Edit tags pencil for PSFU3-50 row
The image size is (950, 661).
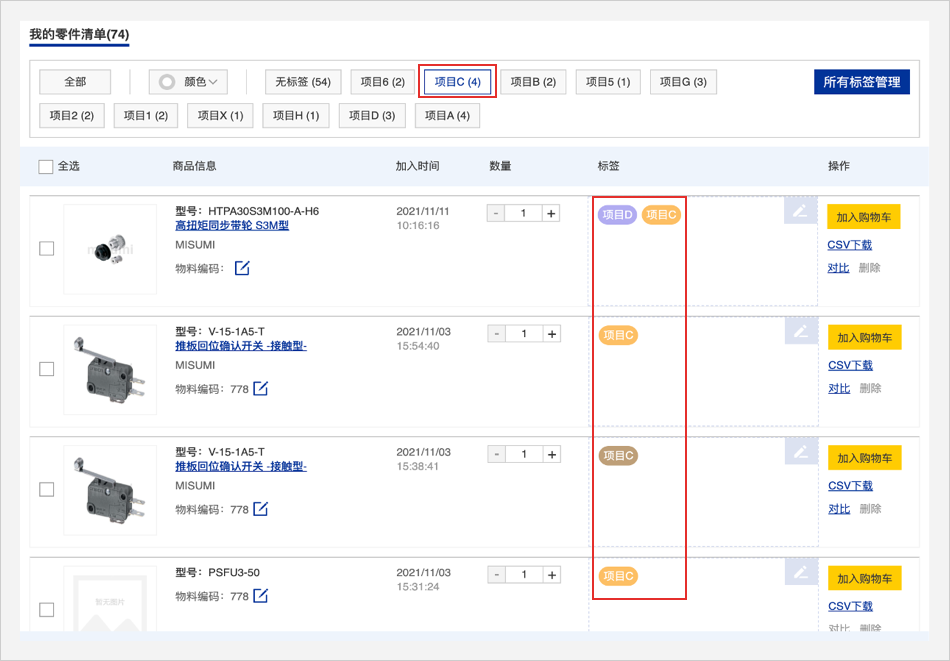point(800,572)
